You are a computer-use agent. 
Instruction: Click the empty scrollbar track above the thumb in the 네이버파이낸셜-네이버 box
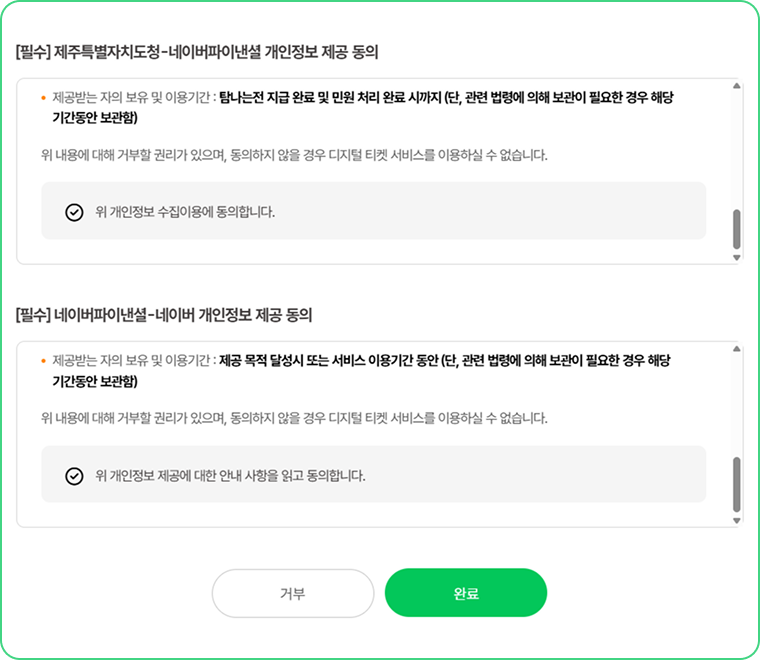coord(736,405)
